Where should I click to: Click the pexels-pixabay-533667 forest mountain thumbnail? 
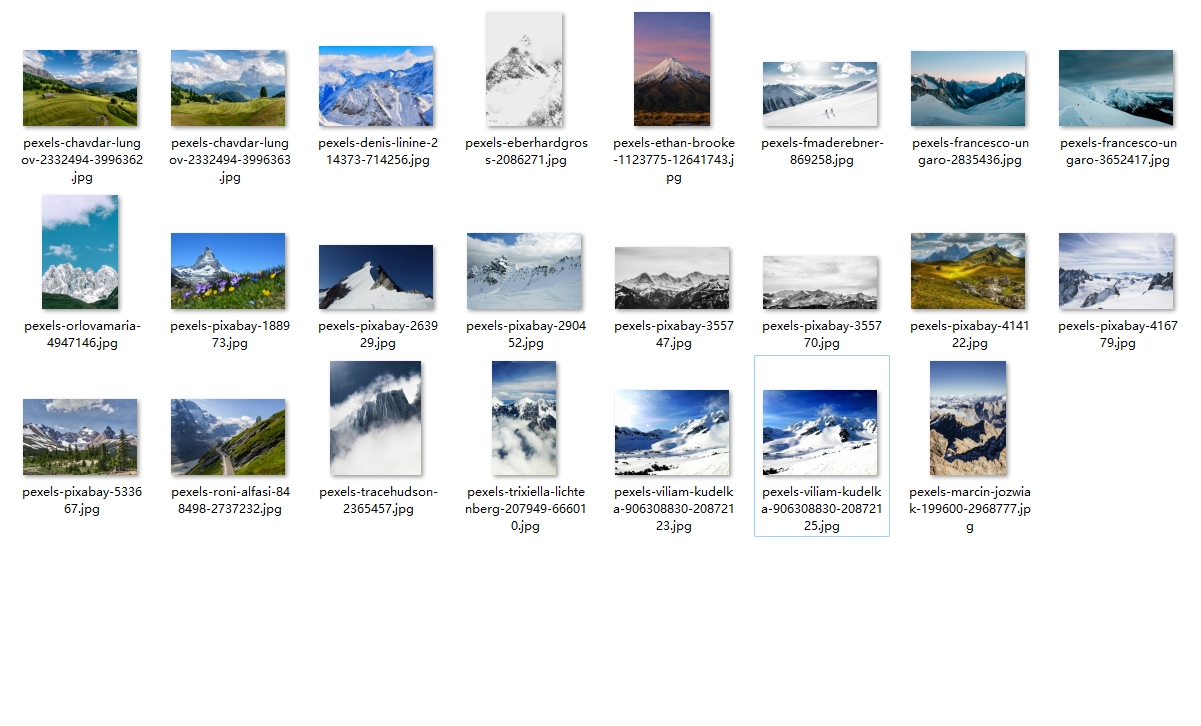[80, 437]
